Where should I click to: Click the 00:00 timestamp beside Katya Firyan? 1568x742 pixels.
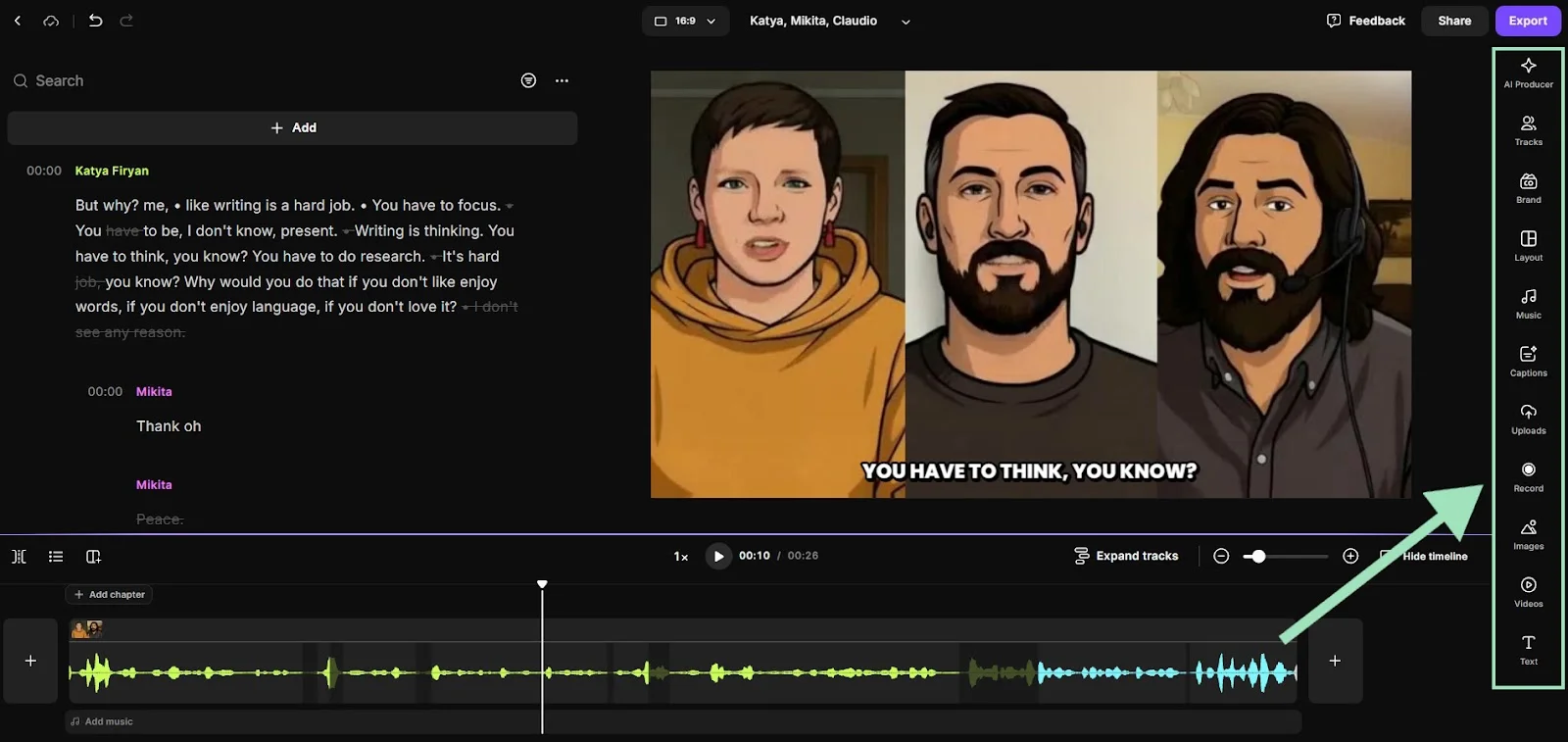pyautogui.click(x=44, y=171)
